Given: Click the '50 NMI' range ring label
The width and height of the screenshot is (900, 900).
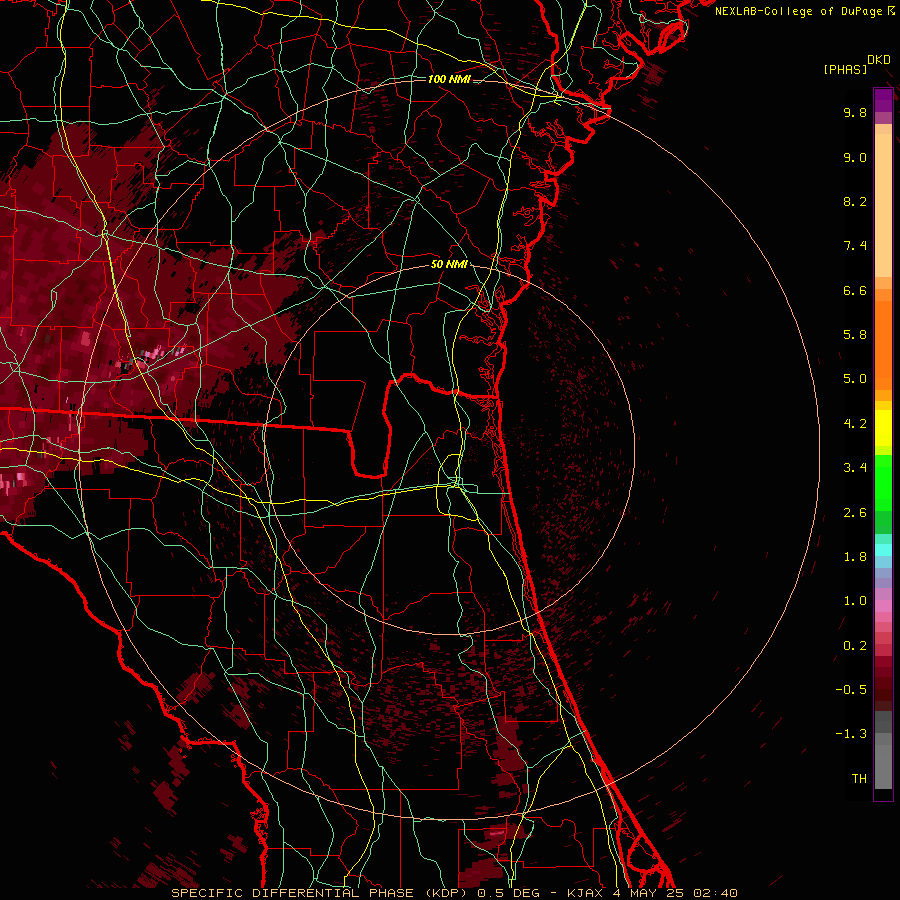Looking at the screenshot, I should pyautogui.click(x=449, y=264).
